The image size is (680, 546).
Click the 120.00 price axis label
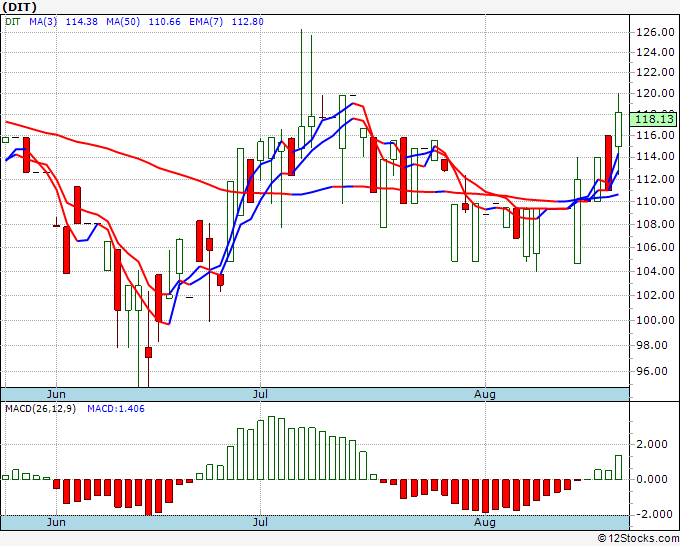click(x=655, y=93)
